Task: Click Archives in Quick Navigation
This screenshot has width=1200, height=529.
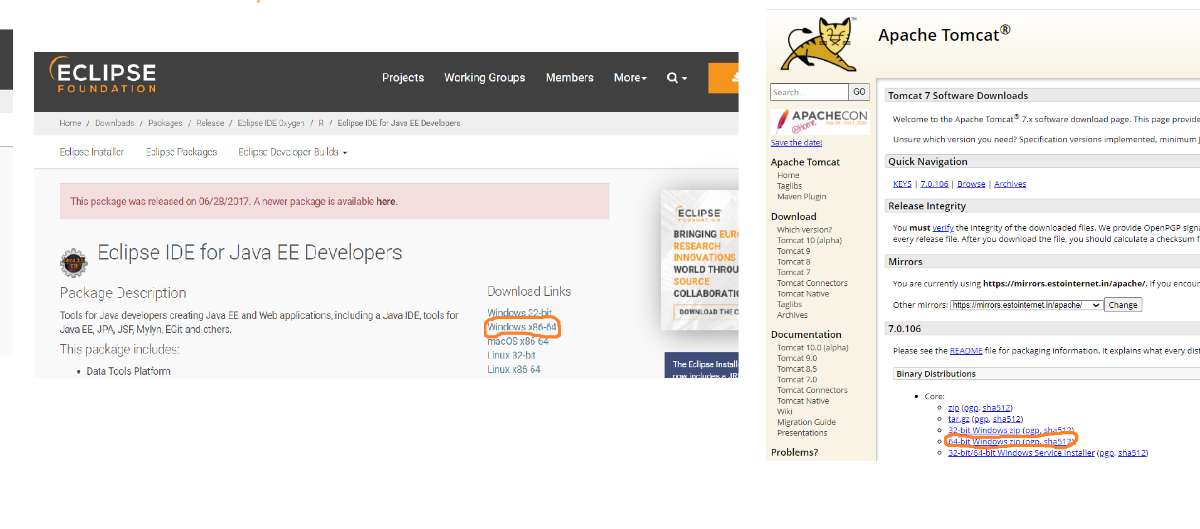Action: click(x=1010, y=184)
